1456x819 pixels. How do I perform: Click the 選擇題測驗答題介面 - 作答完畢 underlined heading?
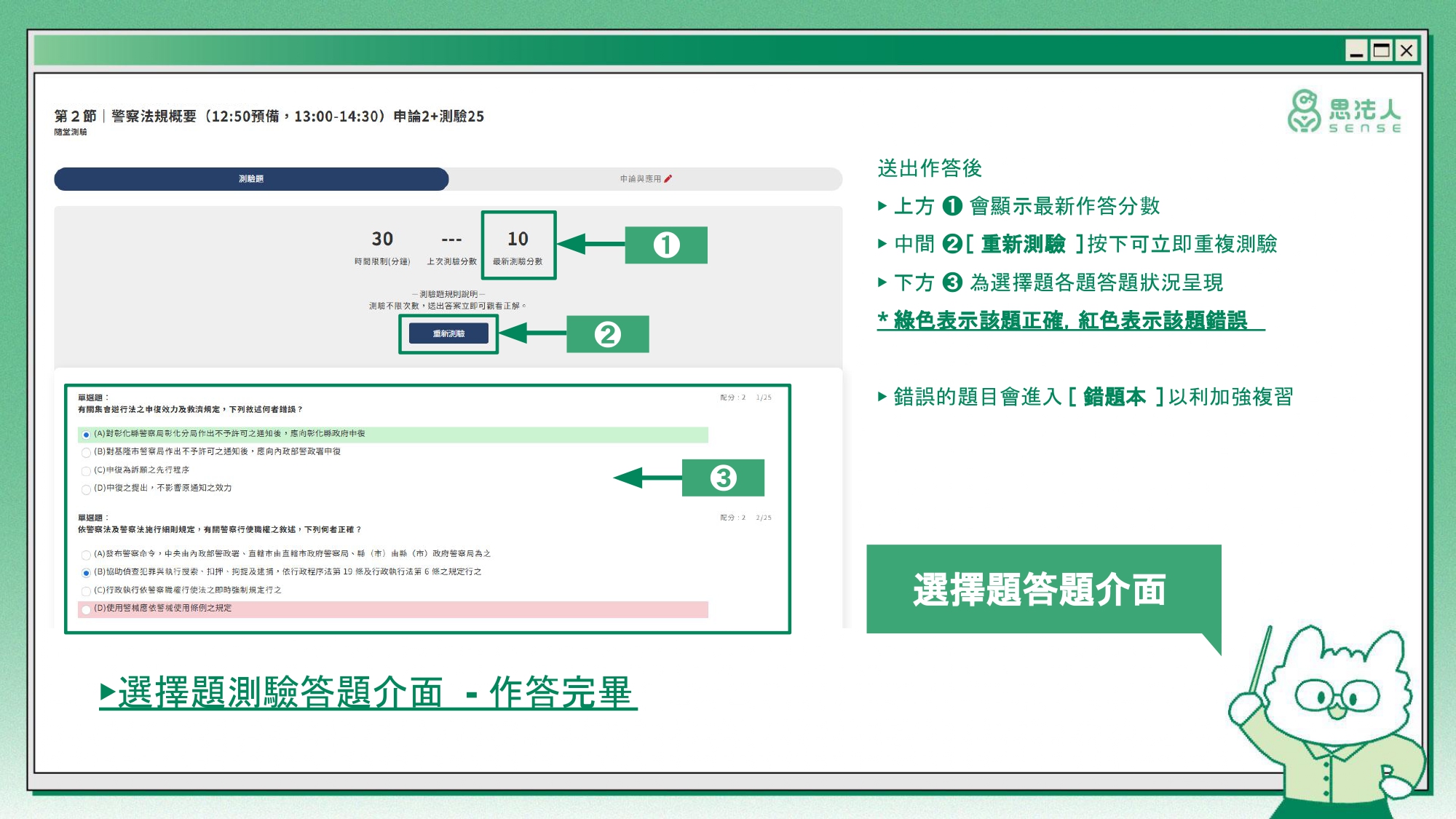tap(368, 692)
